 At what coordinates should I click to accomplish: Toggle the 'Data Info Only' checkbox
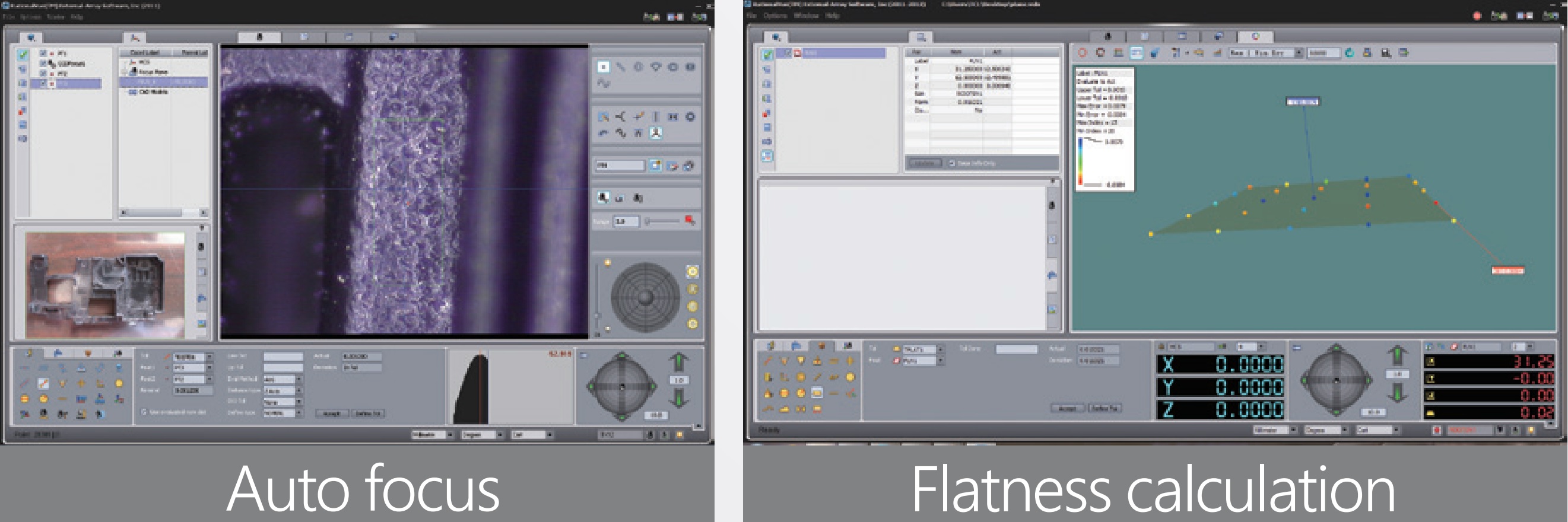(x=952, y=163)
